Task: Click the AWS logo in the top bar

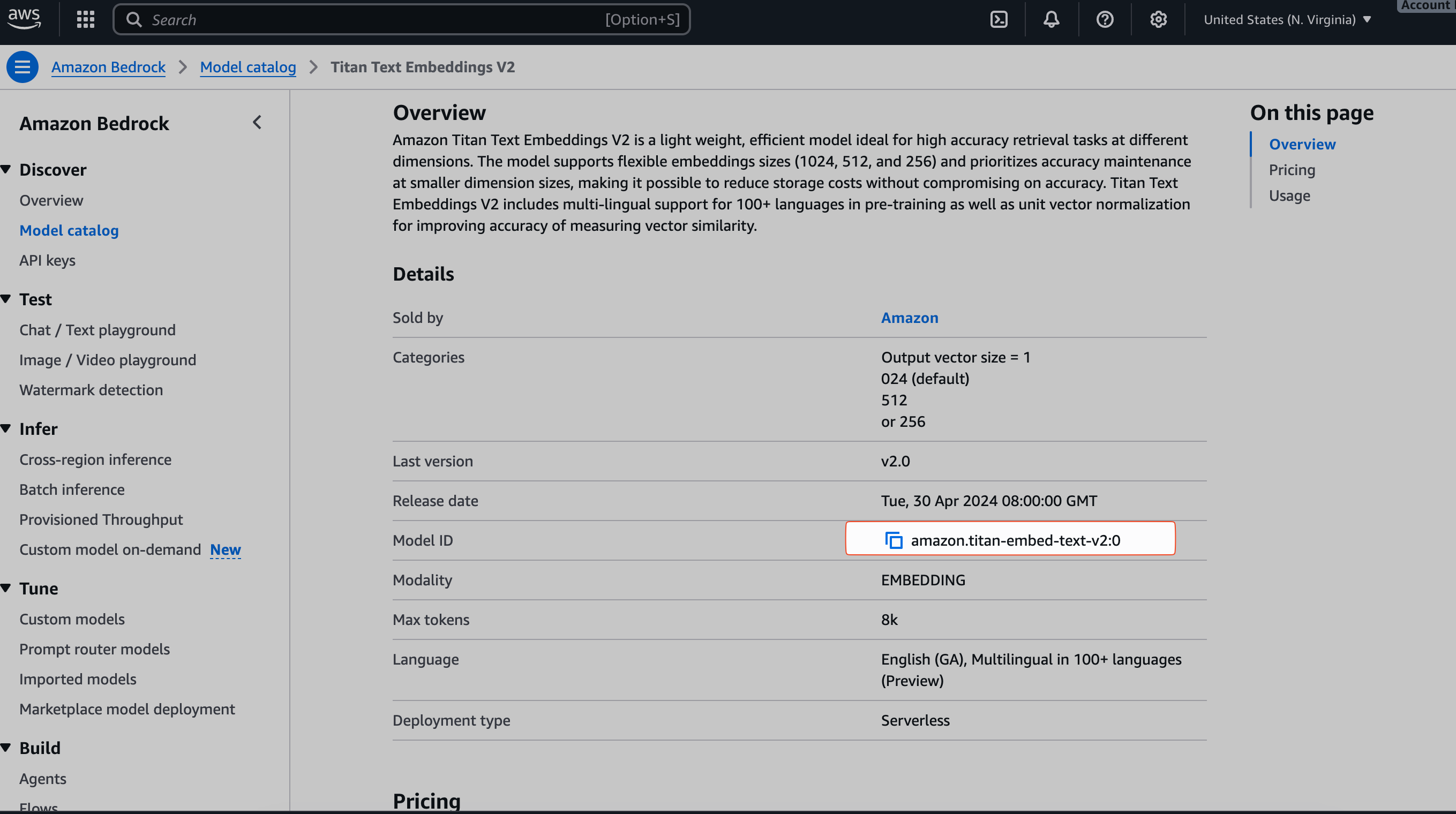Action: click(x=24, y=19)
